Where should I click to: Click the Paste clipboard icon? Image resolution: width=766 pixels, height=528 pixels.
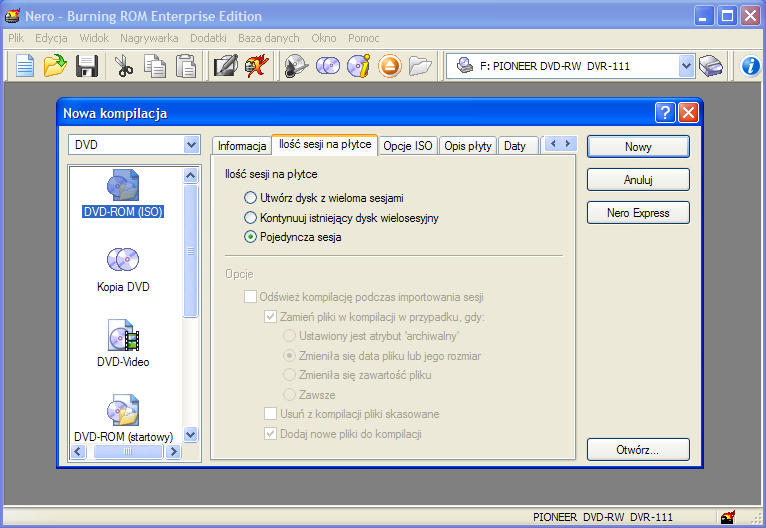coord(186,66)
